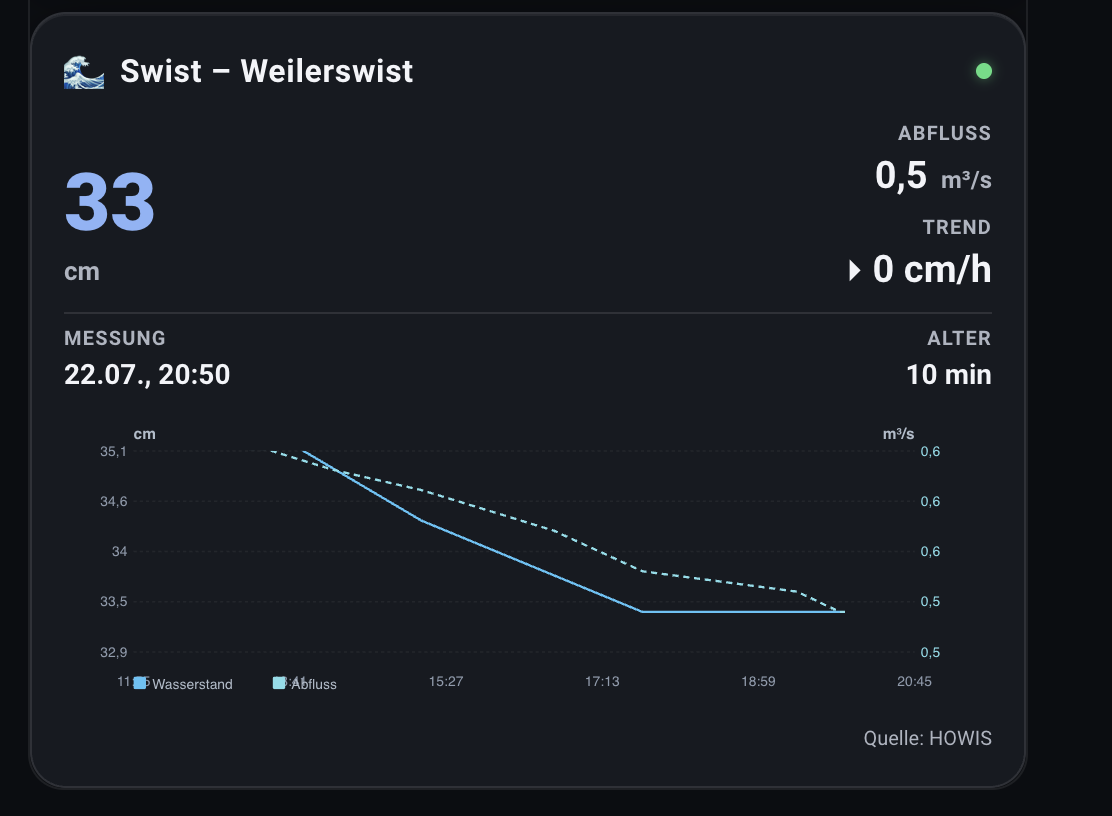1112x816 pixels.
Task: Click the solid line's endpoint on chart
Action: [844, 611]
